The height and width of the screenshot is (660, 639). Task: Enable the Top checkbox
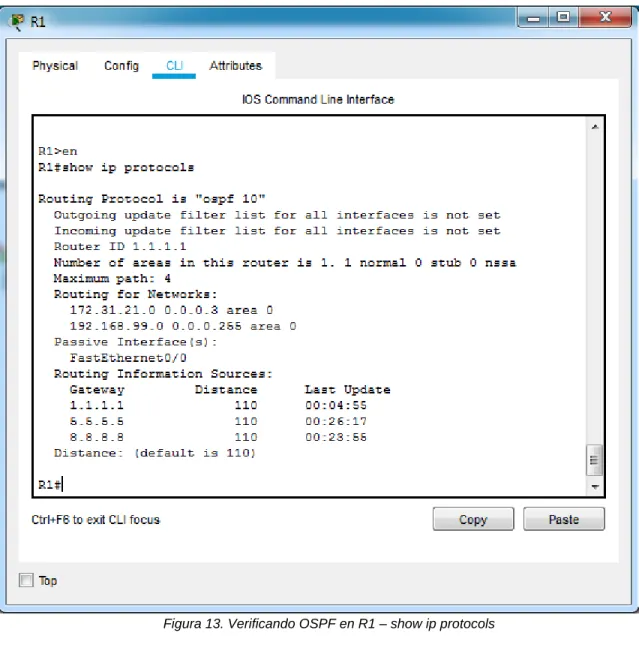(26, 580)
